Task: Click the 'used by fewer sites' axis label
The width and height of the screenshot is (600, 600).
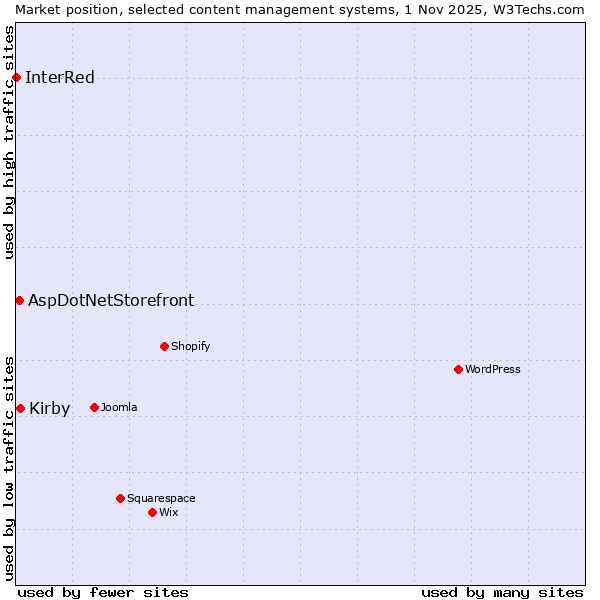Action: (x=103, y=592)
